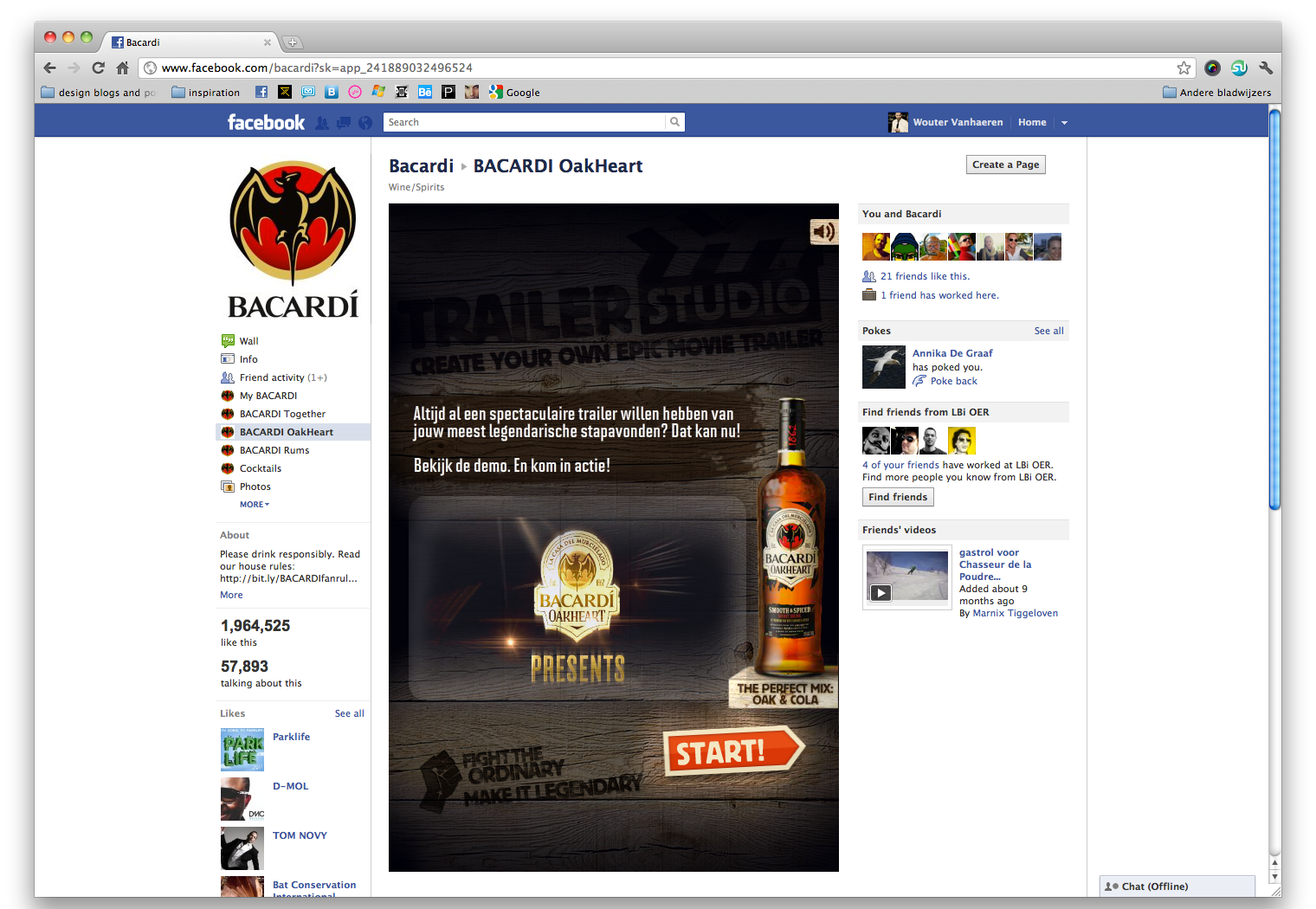Expand the MORE menu in the sidebar

(x=255, y=505)
